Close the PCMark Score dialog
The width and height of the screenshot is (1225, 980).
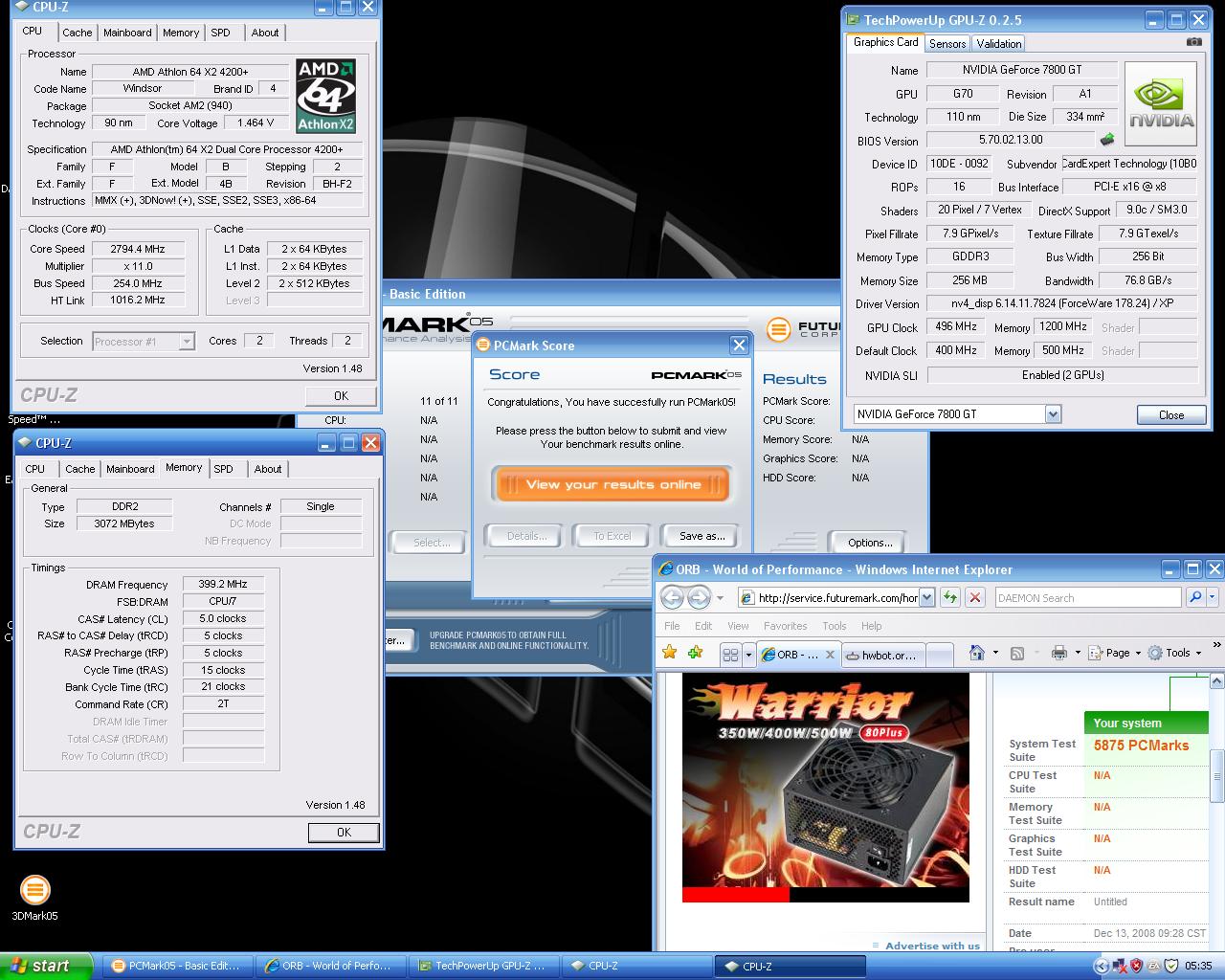(739, 345)
